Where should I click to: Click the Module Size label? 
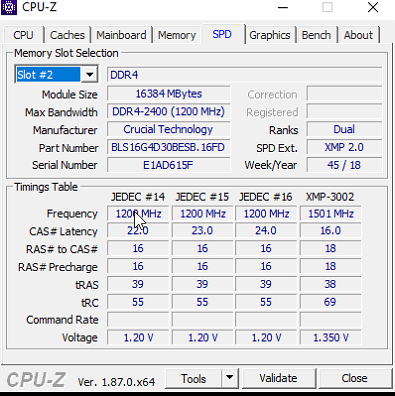(70, 95)
